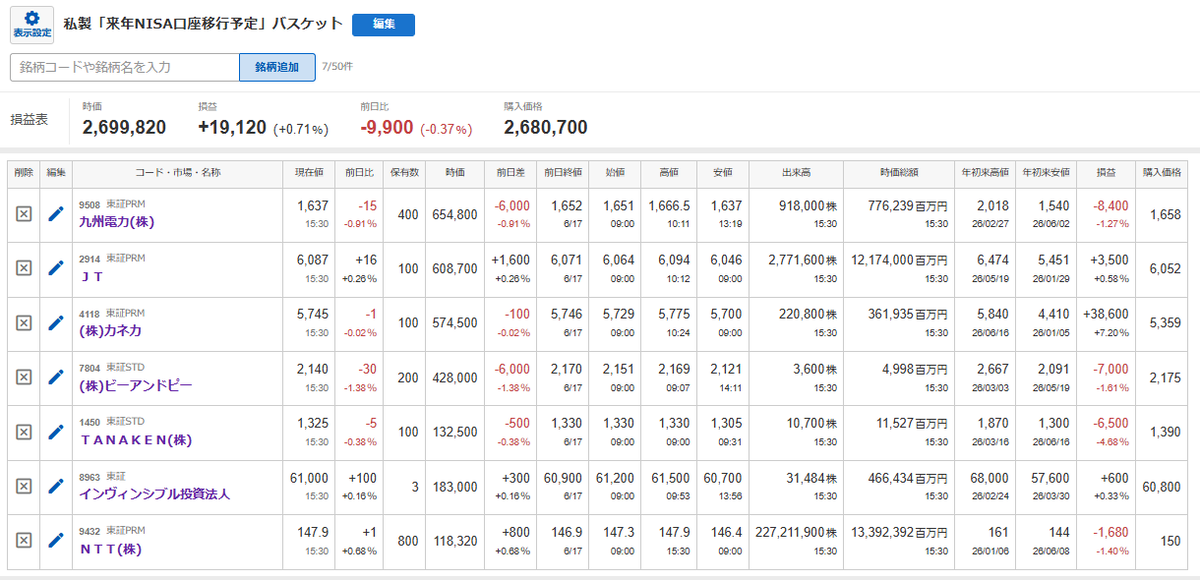The height and width of the screenshot is (580, 1200).
Task: Click the blue 編集 button
Action: click(383, 25)
